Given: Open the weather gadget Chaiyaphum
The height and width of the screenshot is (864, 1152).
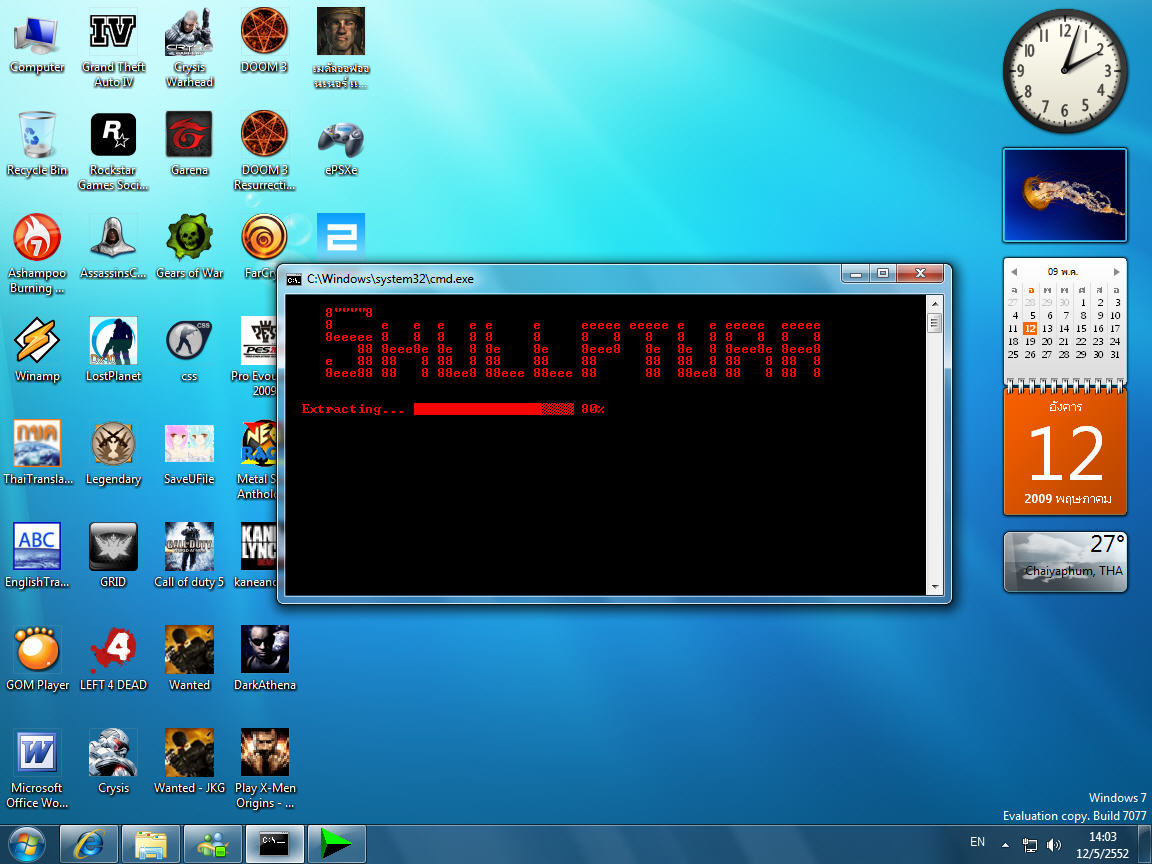Looking at the screenshot, I should pos(1065,562).
